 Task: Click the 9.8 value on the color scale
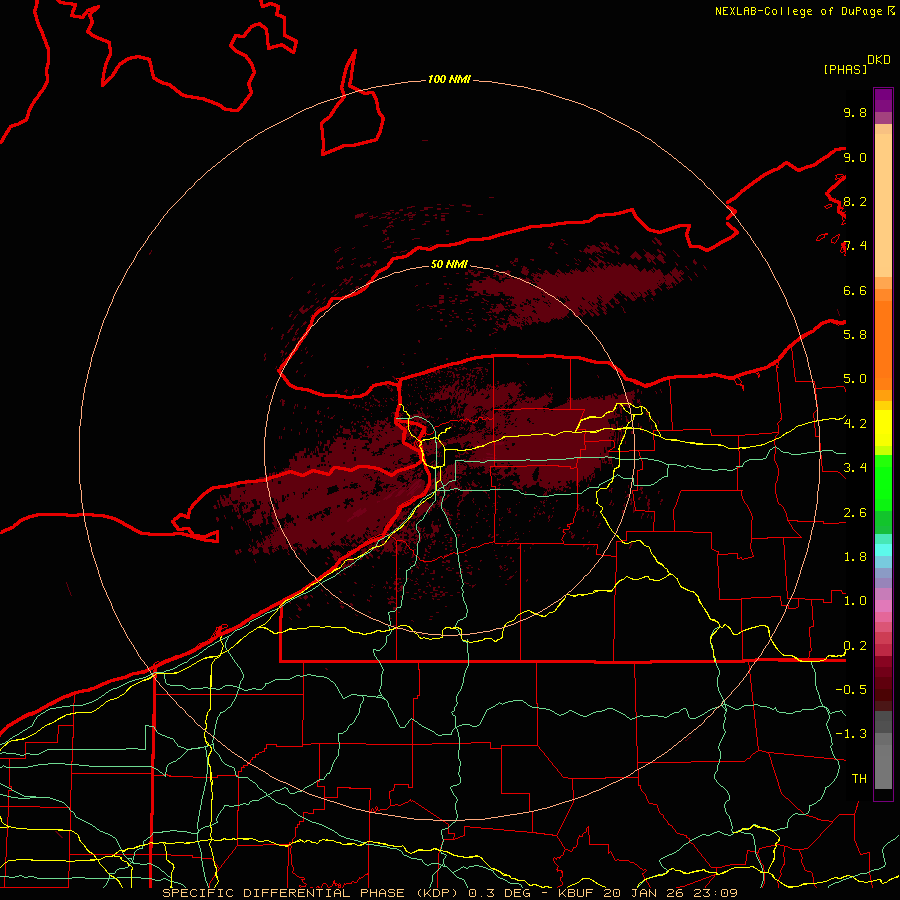[855, 112]
